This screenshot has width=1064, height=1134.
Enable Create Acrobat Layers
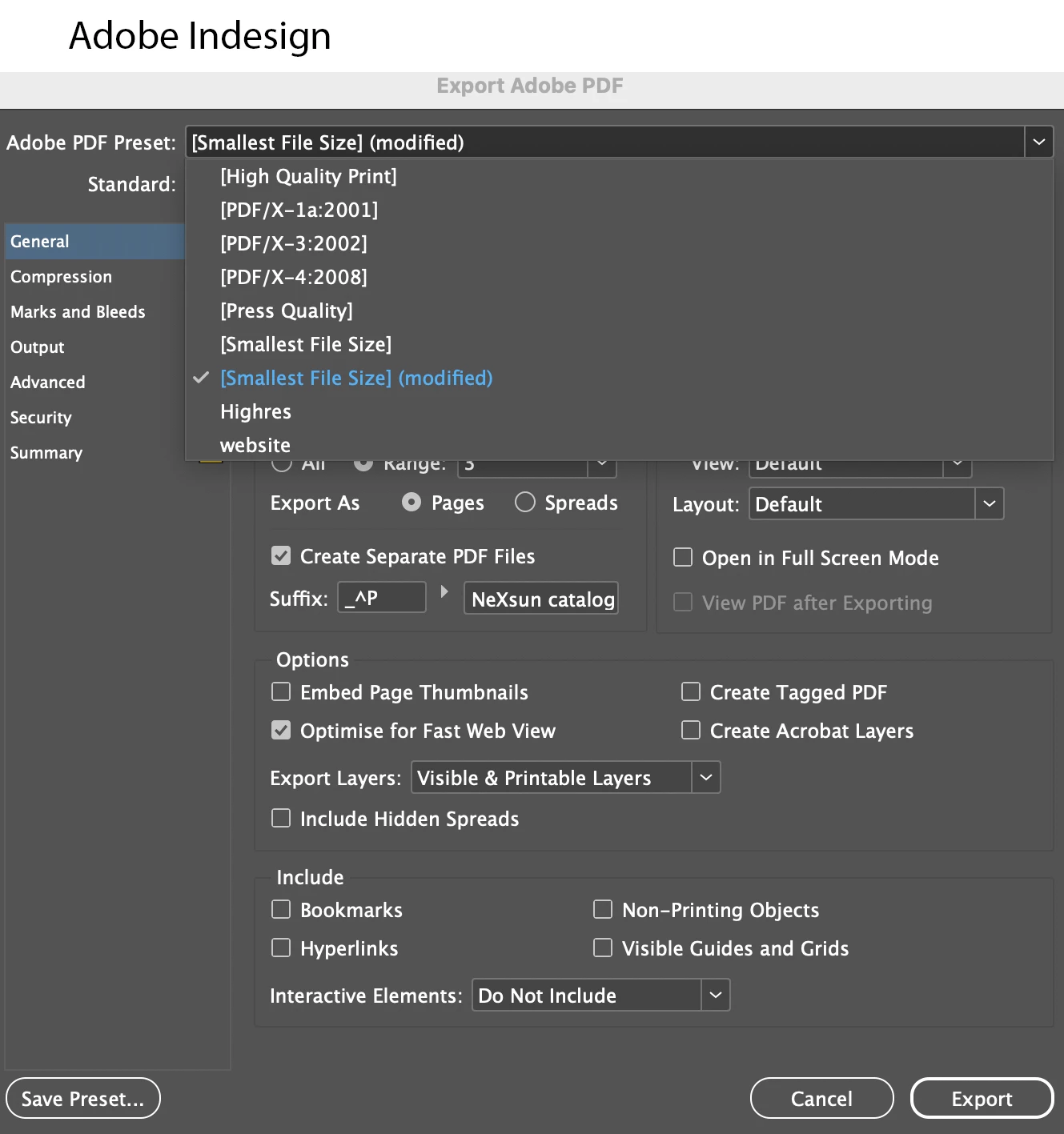(x=691, y=730)
